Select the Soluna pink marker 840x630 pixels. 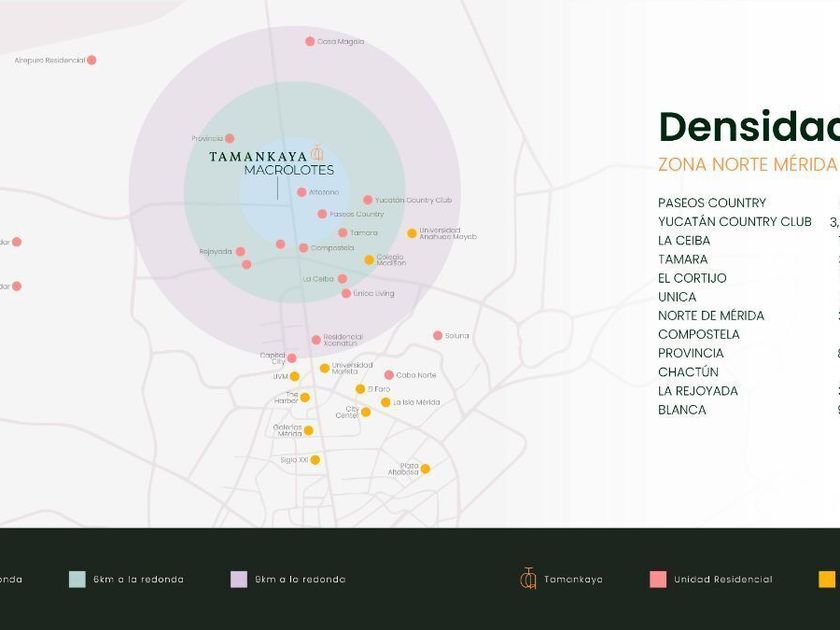coord(438,335)
